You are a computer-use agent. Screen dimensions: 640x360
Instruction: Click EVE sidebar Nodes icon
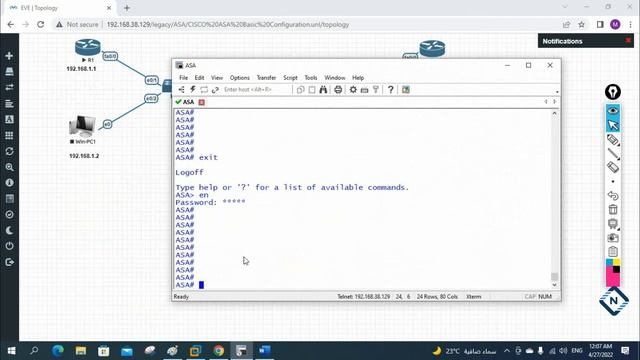[9, 71]
